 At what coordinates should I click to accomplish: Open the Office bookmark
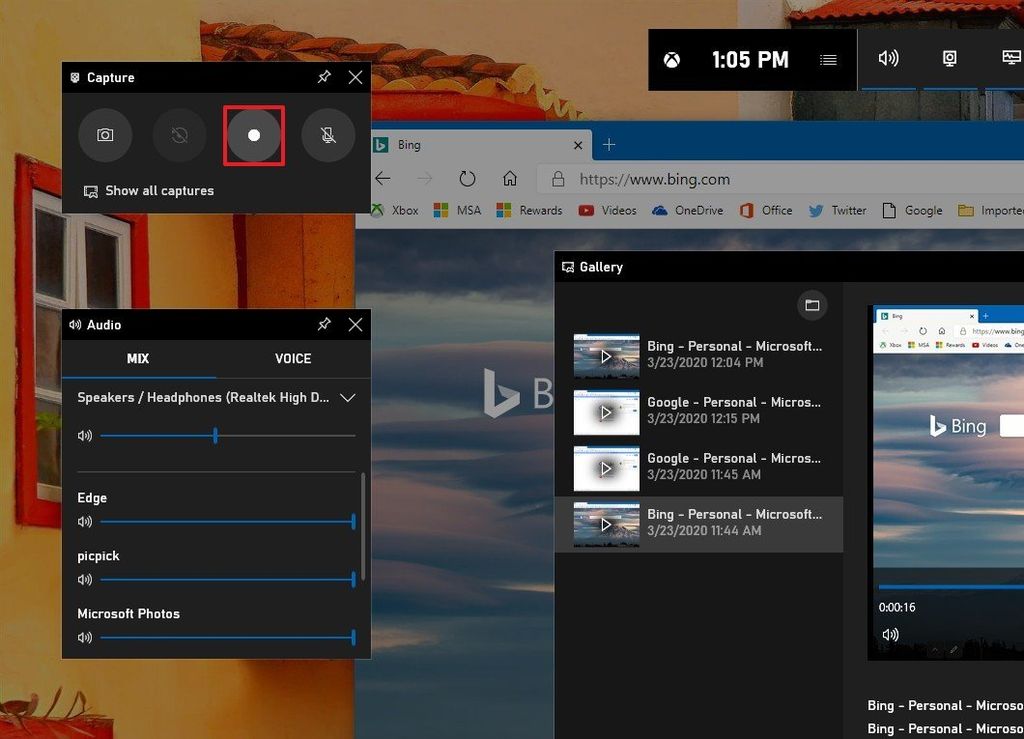click(x=766, y=210)
